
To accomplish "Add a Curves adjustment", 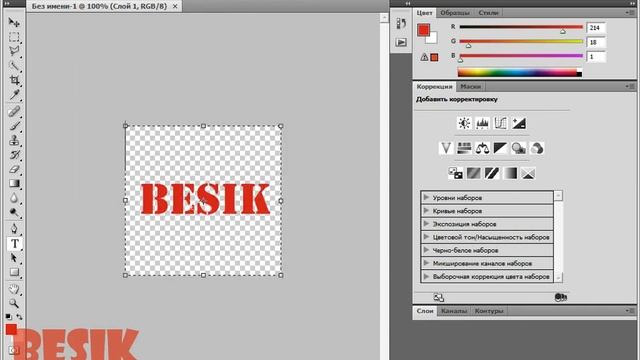I will 500,123.
